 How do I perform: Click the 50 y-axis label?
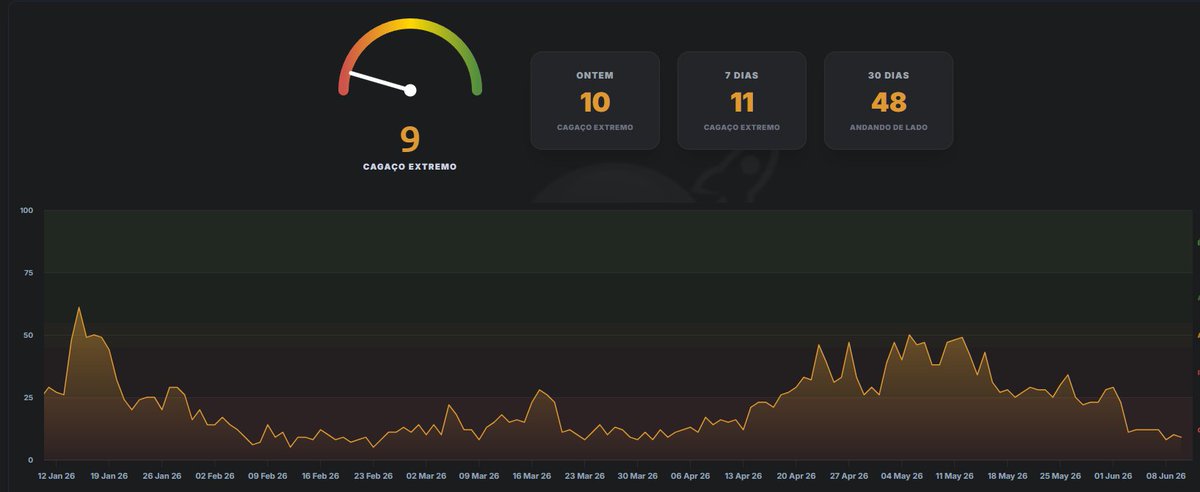tap(29, 335)
